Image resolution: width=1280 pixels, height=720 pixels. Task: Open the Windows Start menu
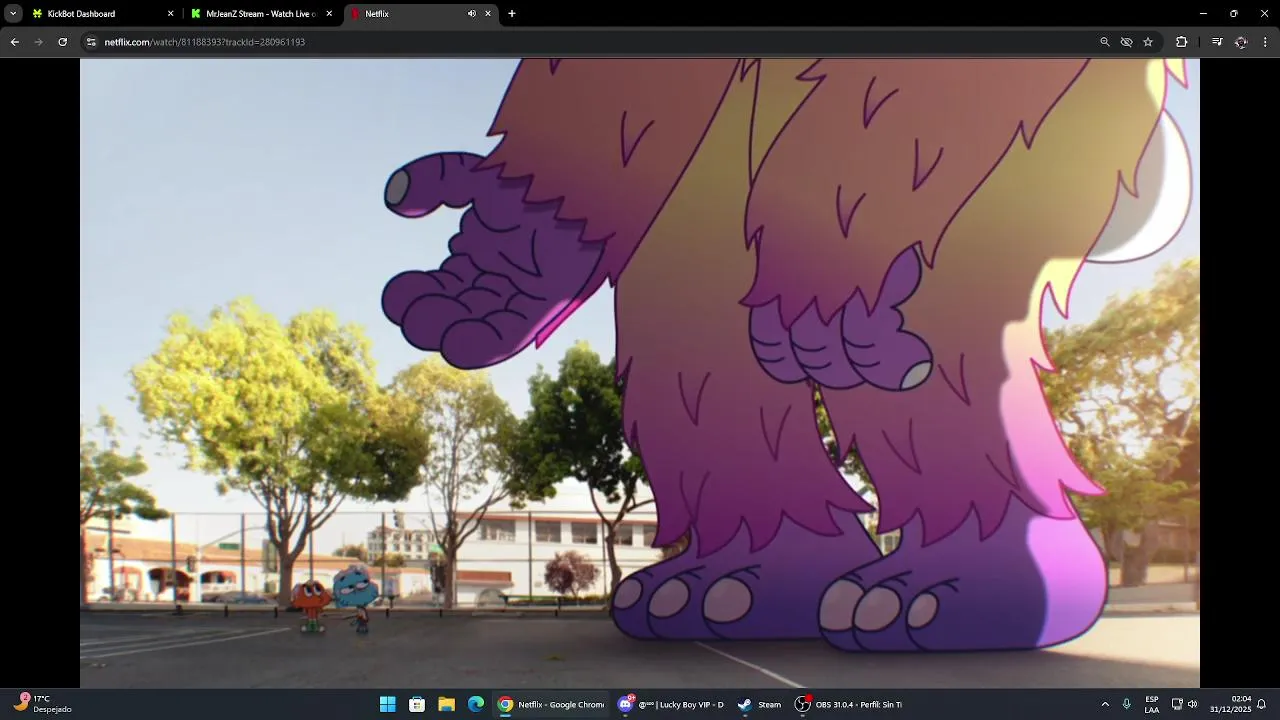click(388, 704)
